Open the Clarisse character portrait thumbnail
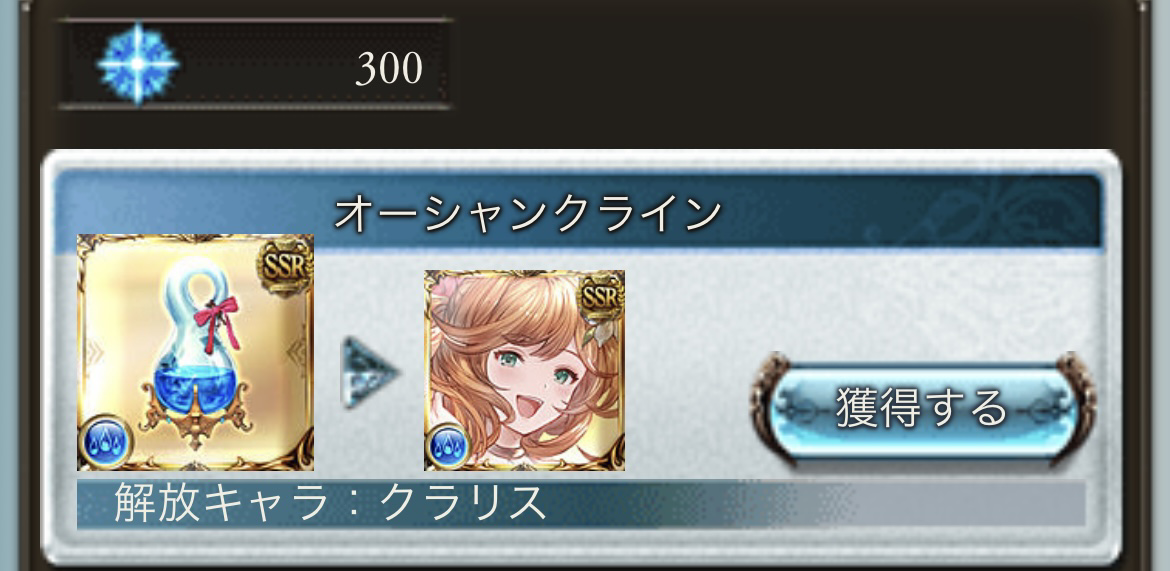Image resolution: width=1170 pixels, height=571 pixels. click(525, 370)
